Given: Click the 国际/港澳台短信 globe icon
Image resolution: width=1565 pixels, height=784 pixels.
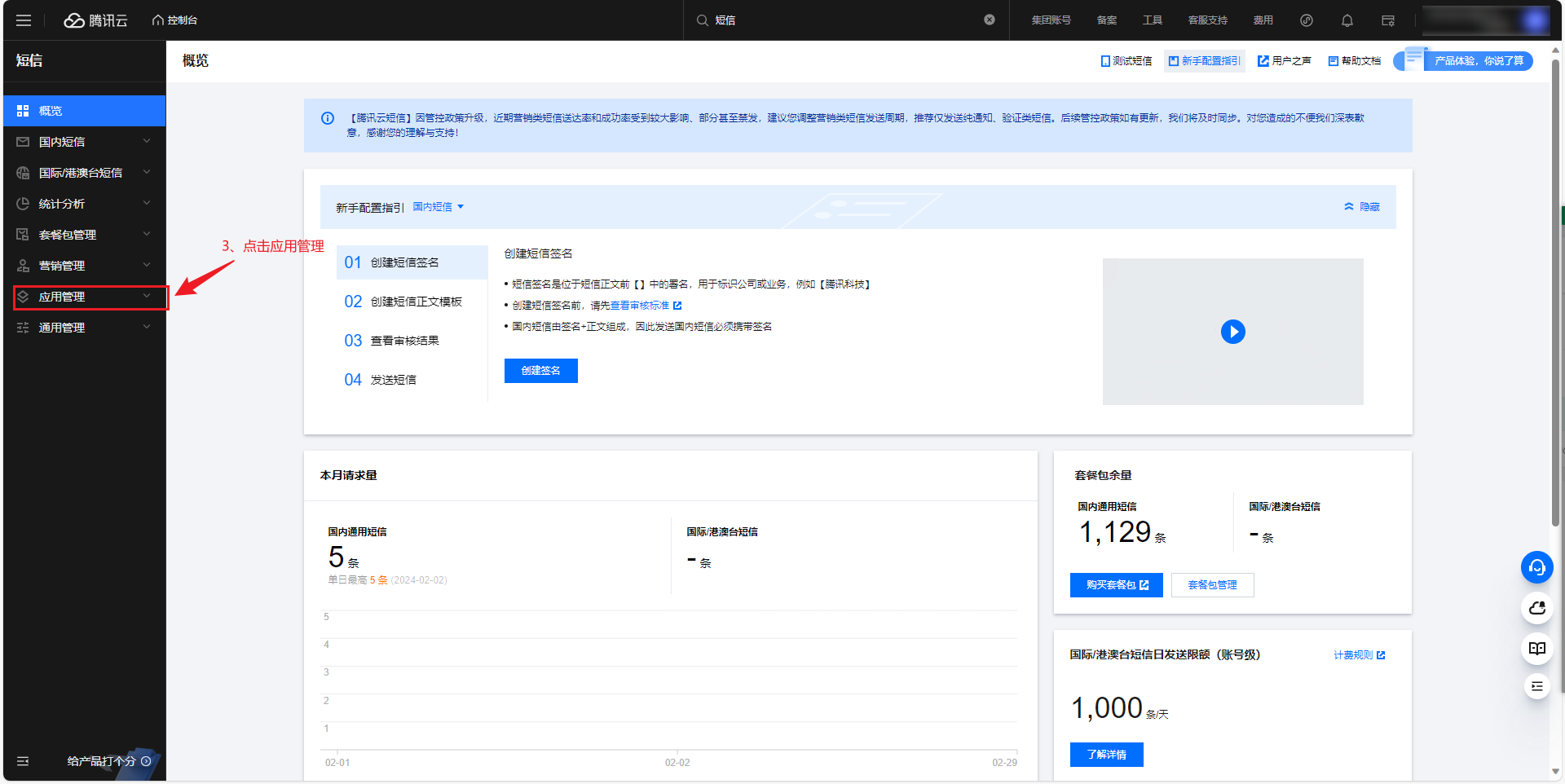Looking at the screenshot, I should point(23,173).
